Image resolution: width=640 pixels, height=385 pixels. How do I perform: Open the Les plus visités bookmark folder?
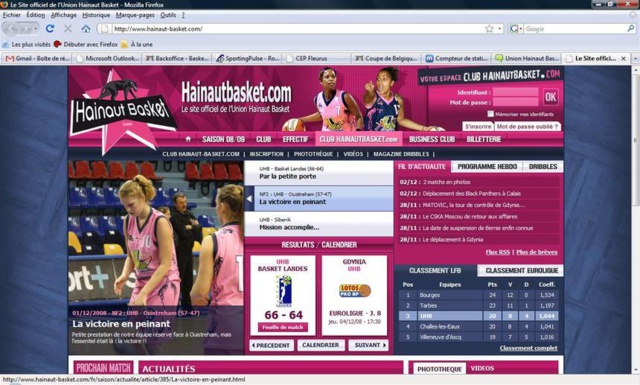[27, 44]
